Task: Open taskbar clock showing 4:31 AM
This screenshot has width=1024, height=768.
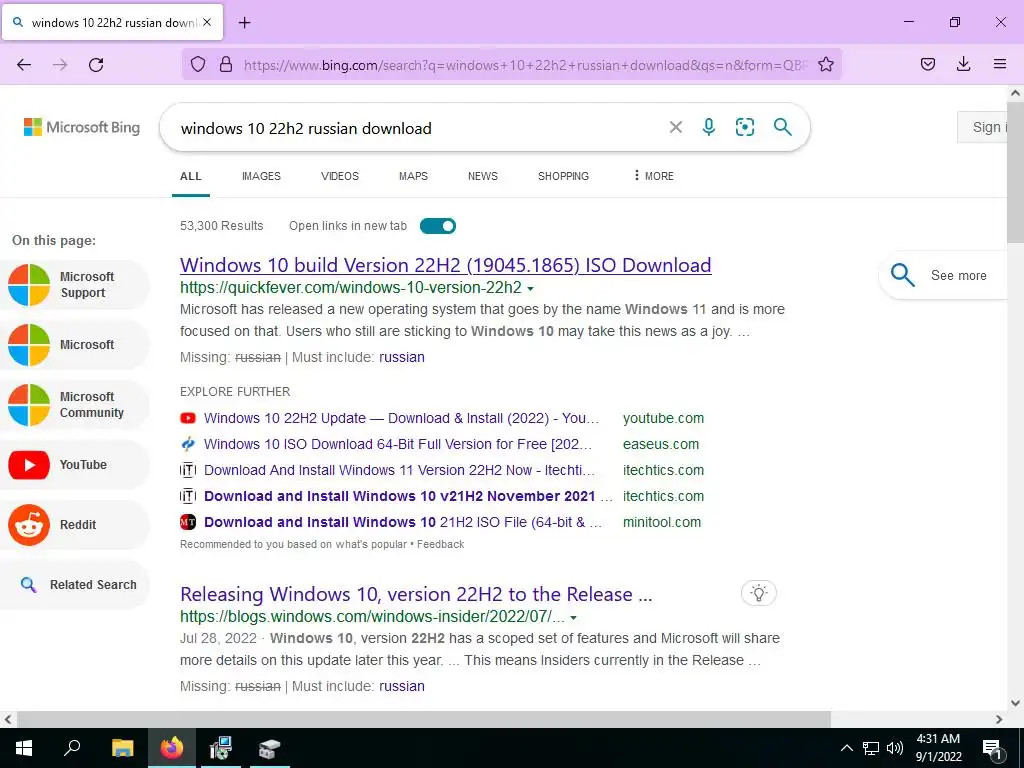Action: pyautogui.click(x=938, y=748)
